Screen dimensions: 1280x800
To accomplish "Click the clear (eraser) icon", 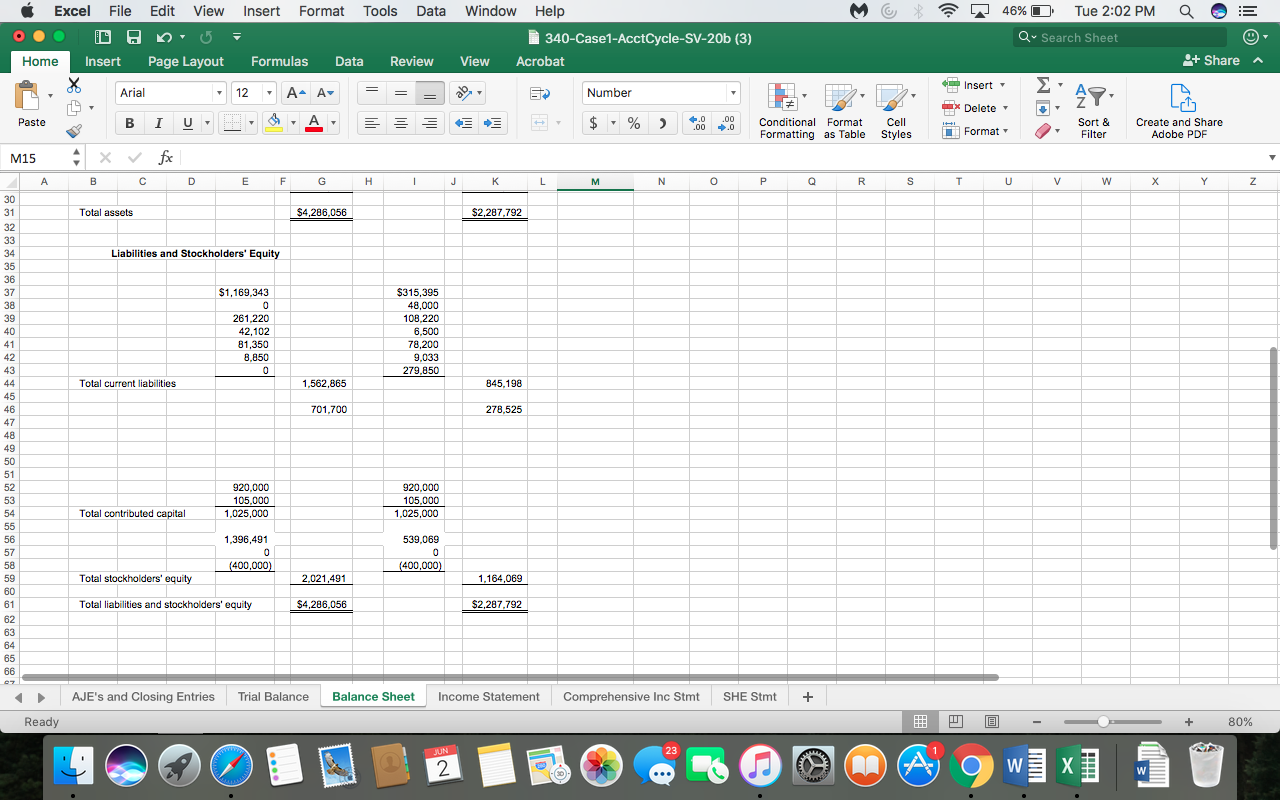I will click(x=1045, y=130).
